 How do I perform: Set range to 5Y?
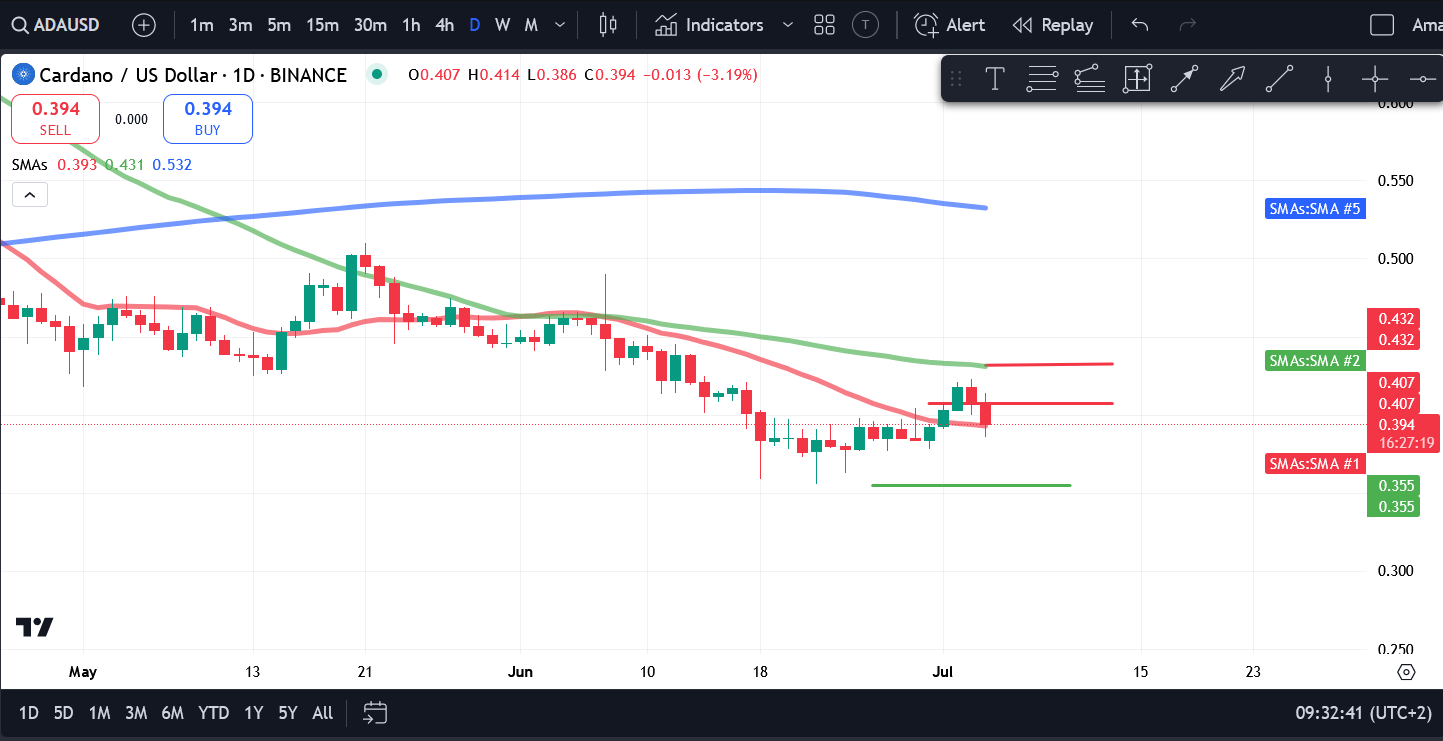288,713
